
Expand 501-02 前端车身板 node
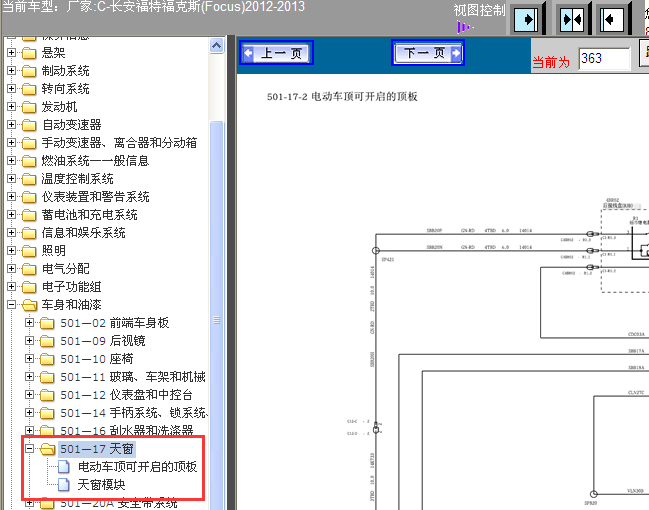(29, 322)
